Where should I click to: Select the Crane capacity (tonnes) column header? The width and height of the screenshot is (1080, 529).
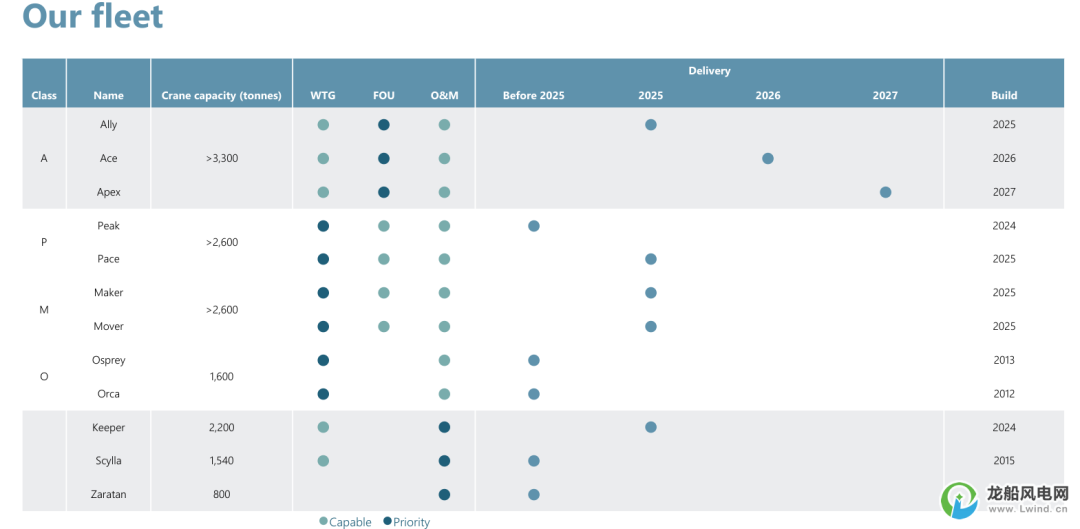[221, 96]
